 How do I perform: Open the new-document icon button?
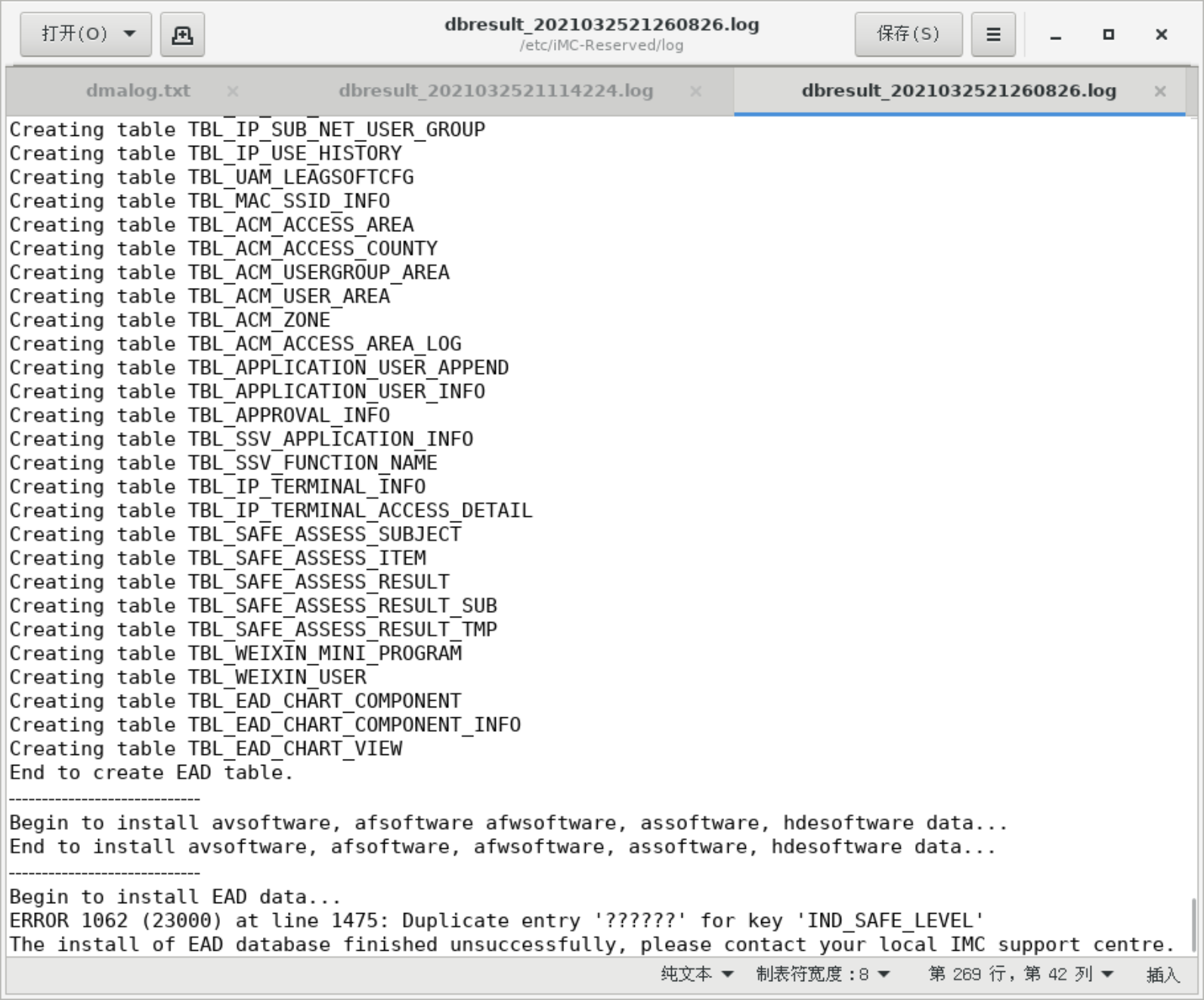(x=182, y=34)
